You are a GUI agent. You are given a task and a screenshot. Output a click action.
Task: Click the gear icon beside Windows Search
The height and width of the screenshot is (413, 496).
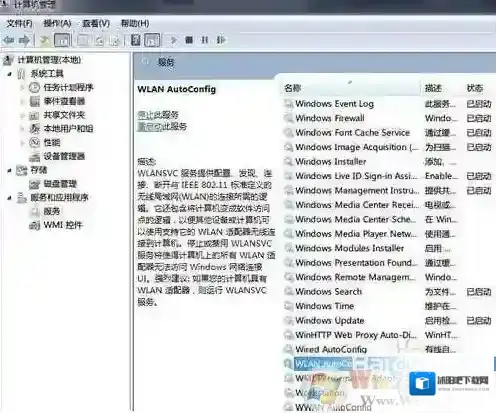tap(288, 292)
